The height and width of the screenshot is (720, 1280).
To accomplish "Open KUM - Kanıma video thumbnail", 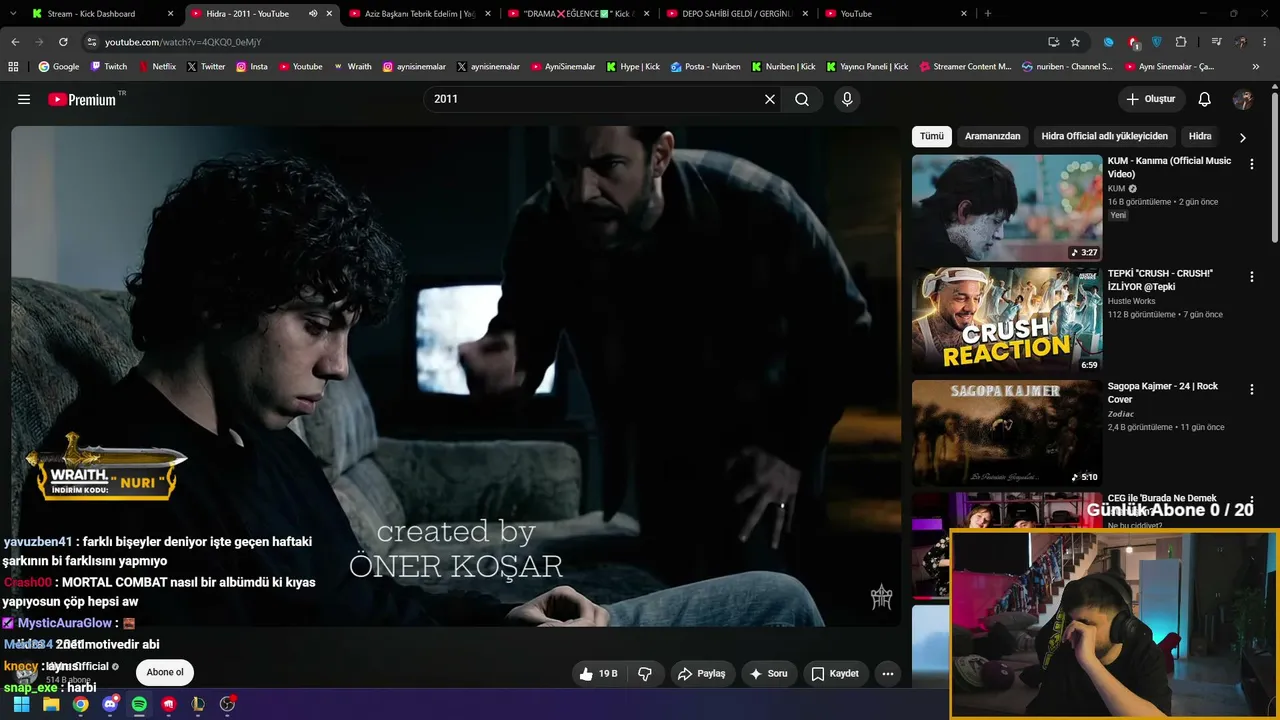I will pyautogui.click(x=1007, y=208).
